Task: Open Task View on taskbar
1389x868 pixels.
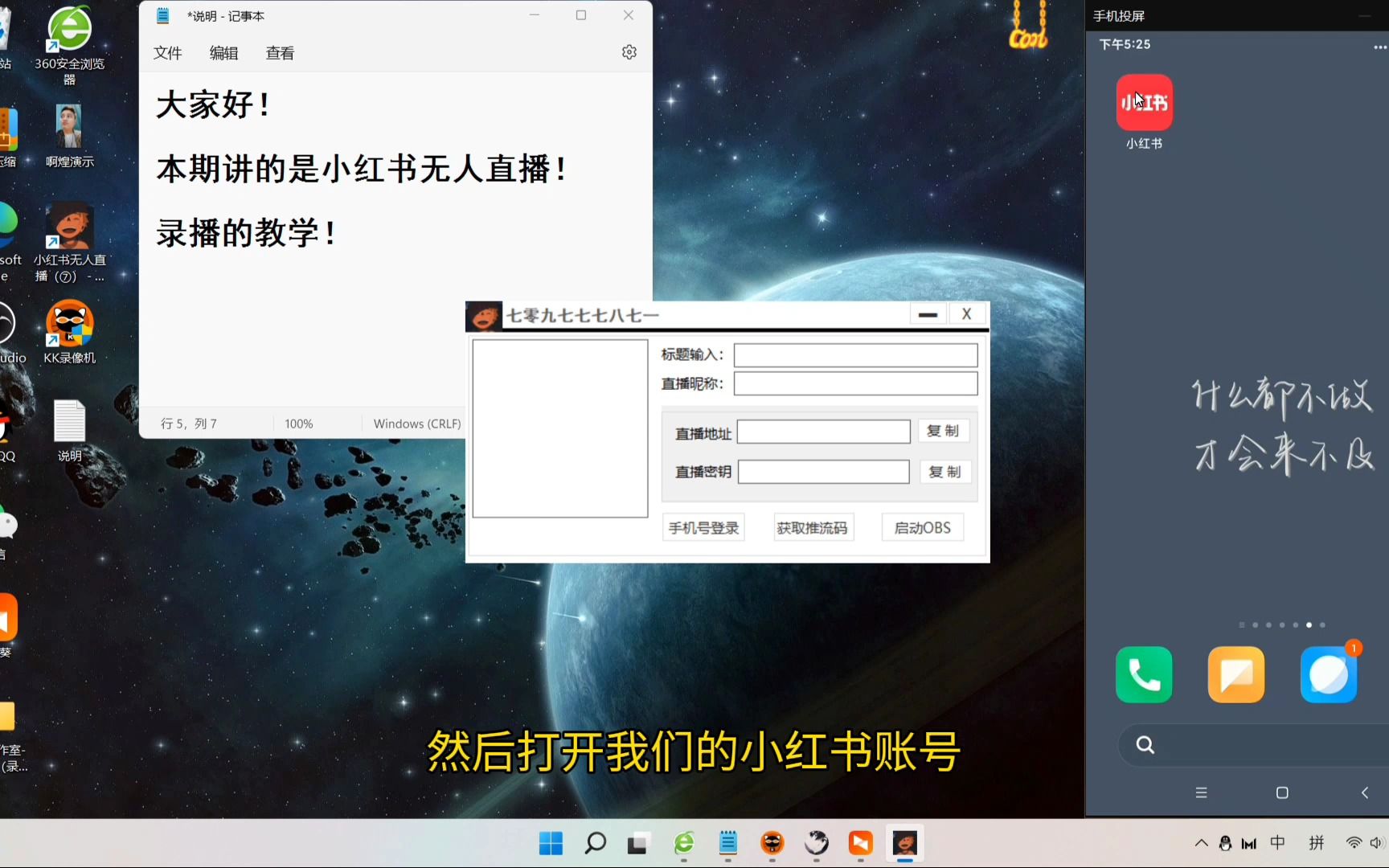Action: pos(638,843)
